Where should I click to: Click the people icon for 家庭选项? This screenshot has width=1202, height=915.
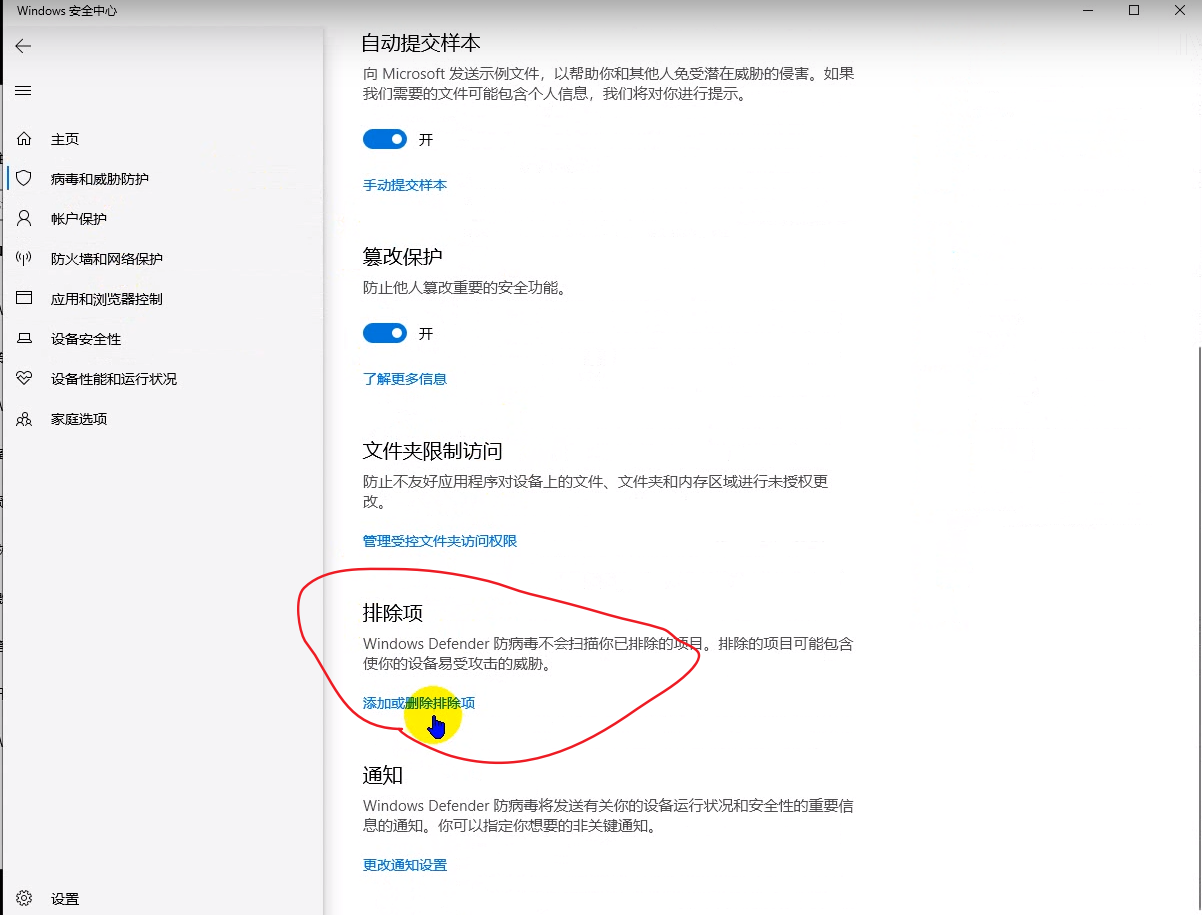pos(24,419)
